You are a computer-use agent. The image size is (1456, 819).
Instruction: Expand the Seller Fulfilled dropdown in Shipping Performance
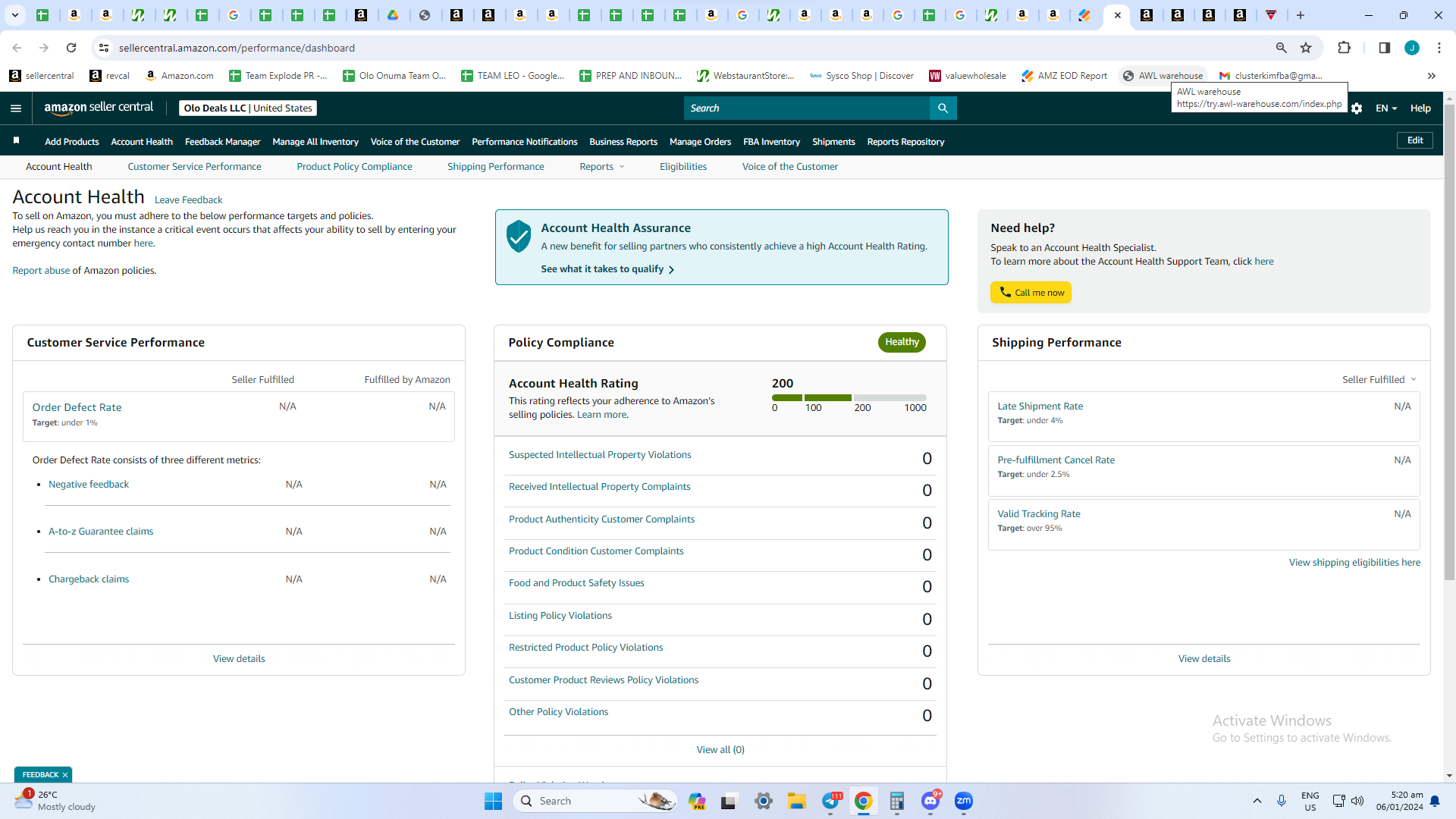[x=1379, y=379]
